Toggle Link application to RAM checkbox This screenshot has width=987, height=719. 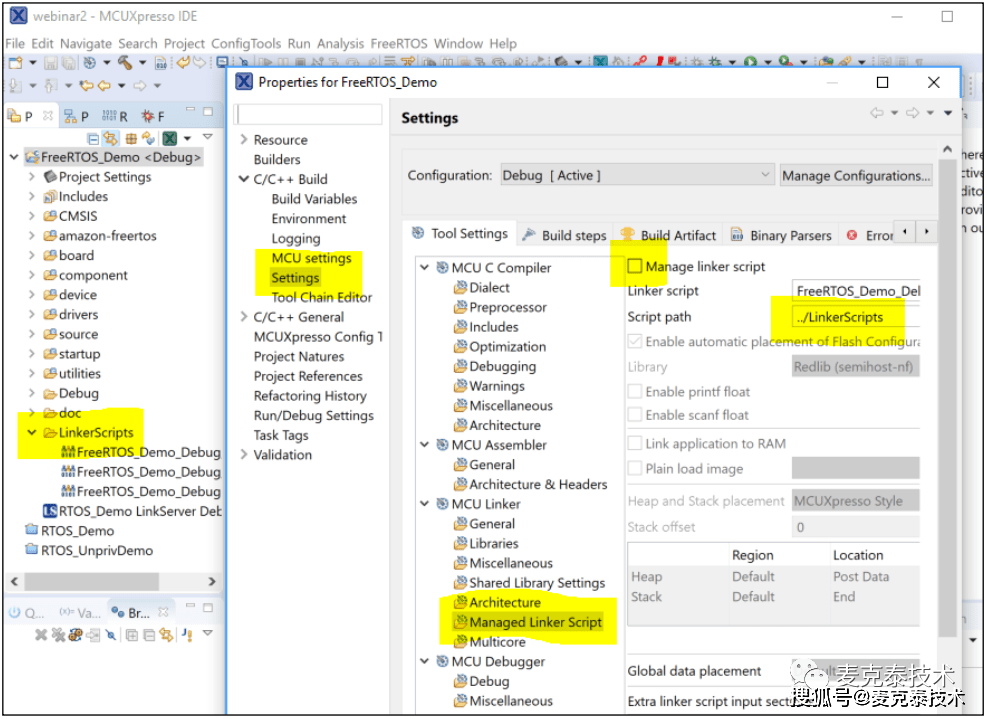point(634,443)
